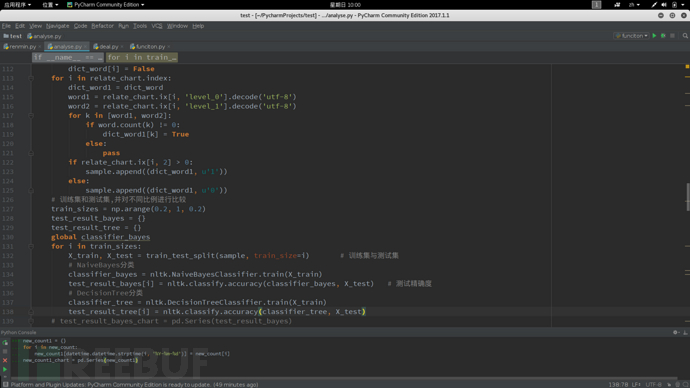Click the test project breadcrumb
This screenshot has width=690, height=388.
click(13, 36)
